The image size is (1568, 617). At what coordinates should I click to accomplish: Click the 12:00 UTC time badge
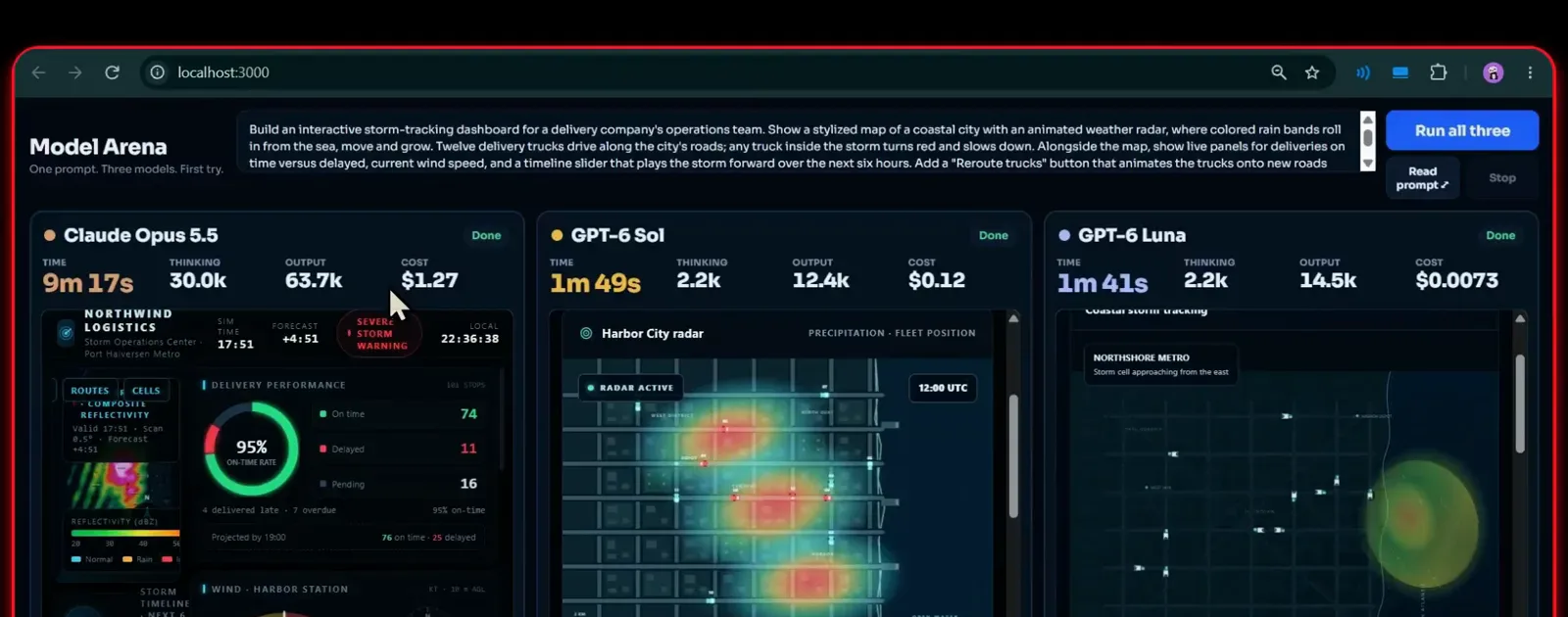pos(943,388)
